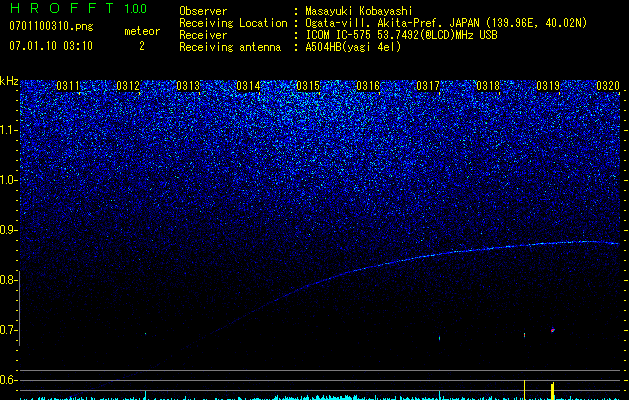Click the 0319 time marker
The height and width of the screenshot is (400, 629).
(548, 86)
